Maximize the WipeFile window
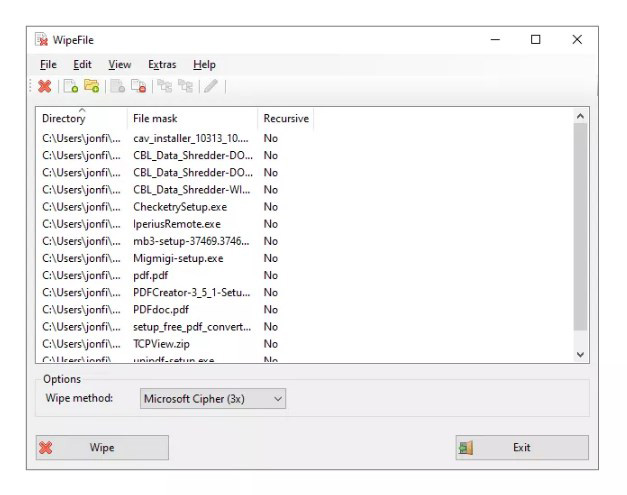This screenshot has width=627, height=495. pos(535,40)
